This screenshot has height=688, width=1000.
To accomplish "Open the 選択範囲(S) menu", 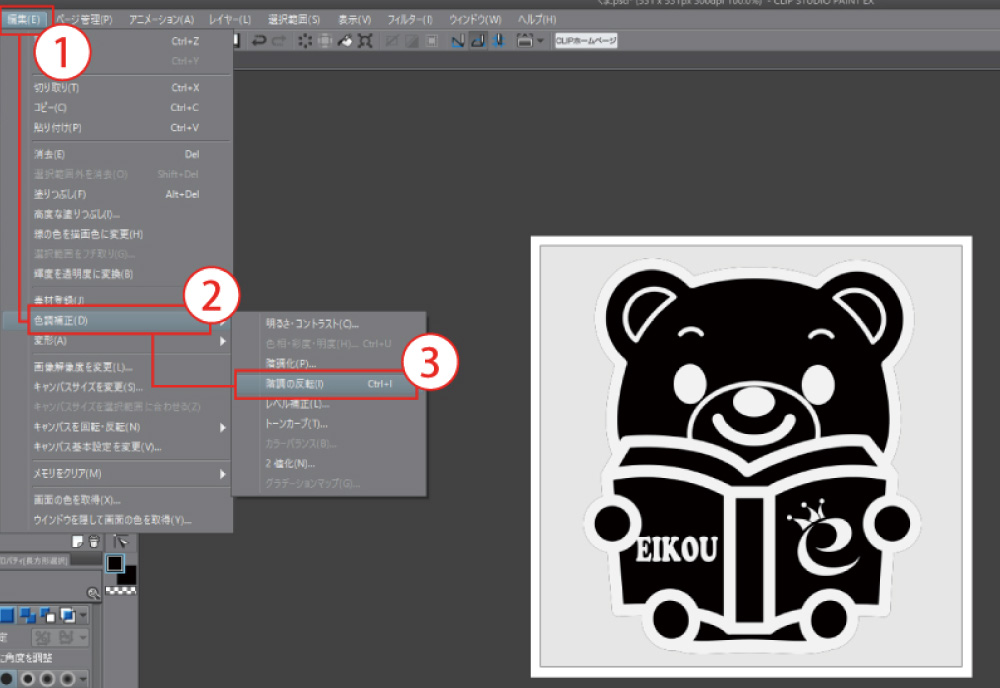I will coord(294,20).
